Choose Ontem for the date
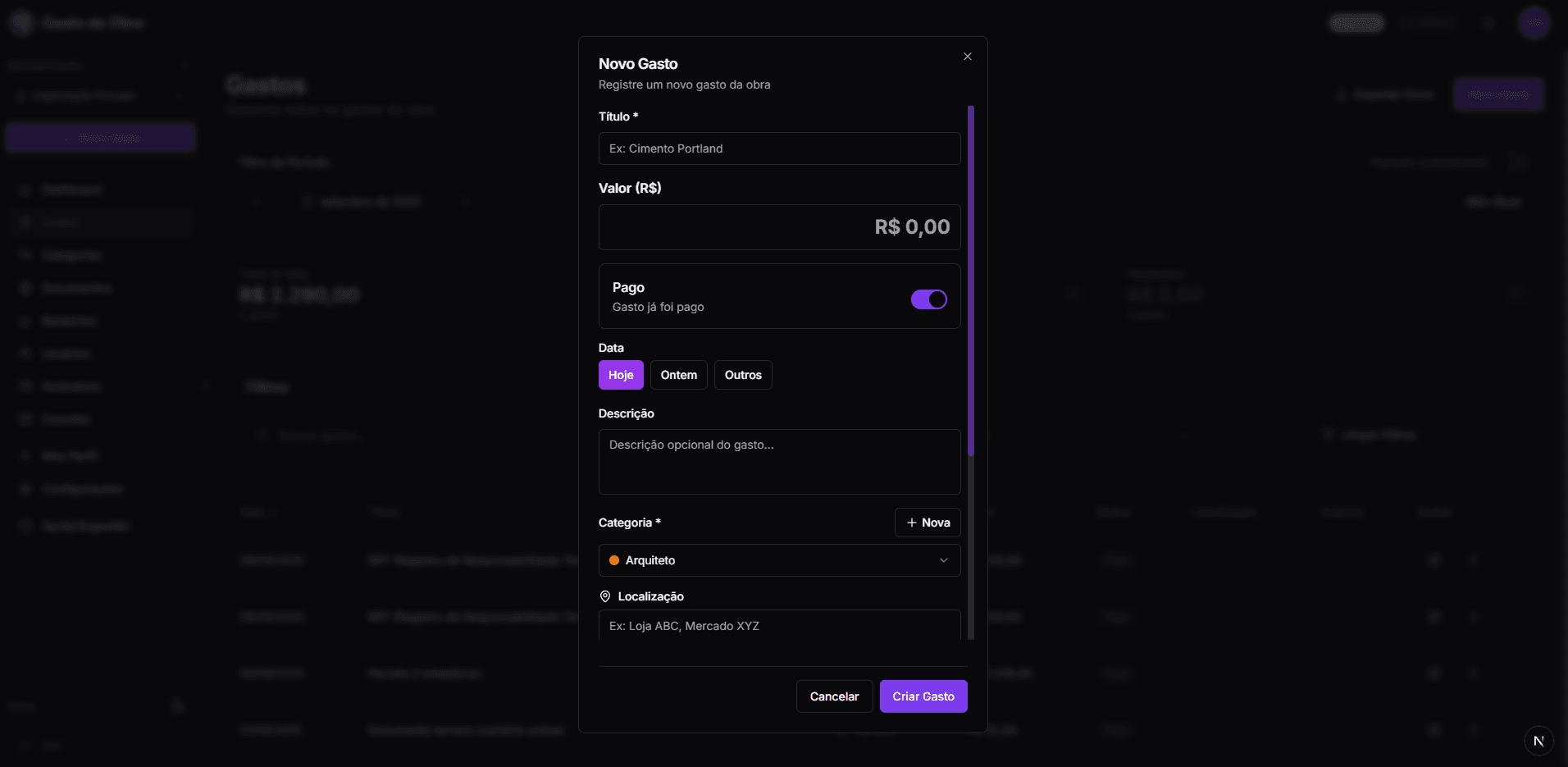The height and width of the screenshot is (767, 1568). (x=678, y=375)
